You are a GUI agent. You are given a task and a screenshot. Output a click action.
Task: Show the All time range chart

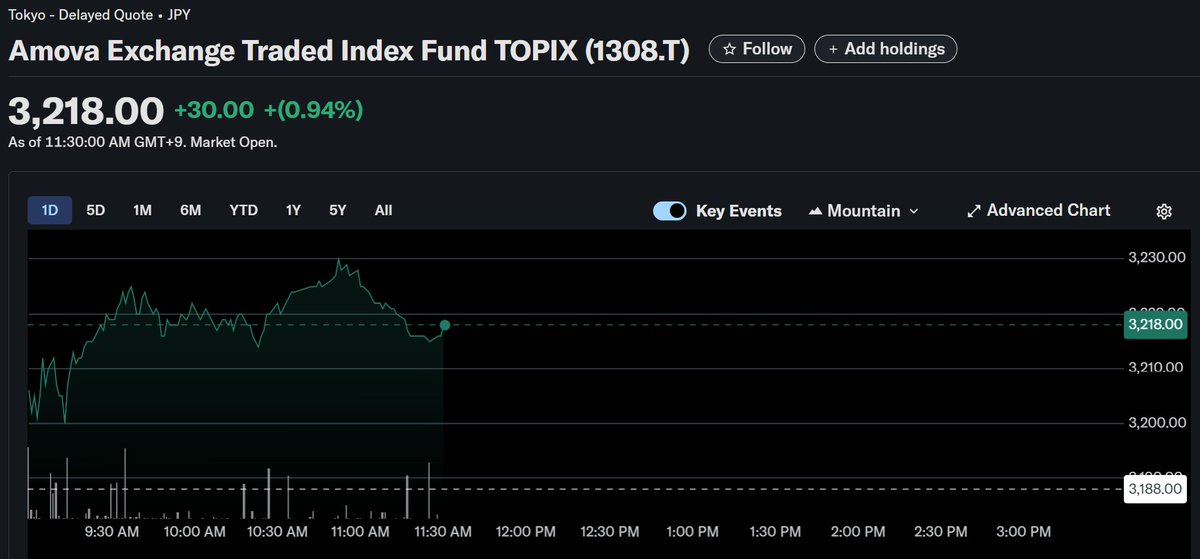click(383, 210)
